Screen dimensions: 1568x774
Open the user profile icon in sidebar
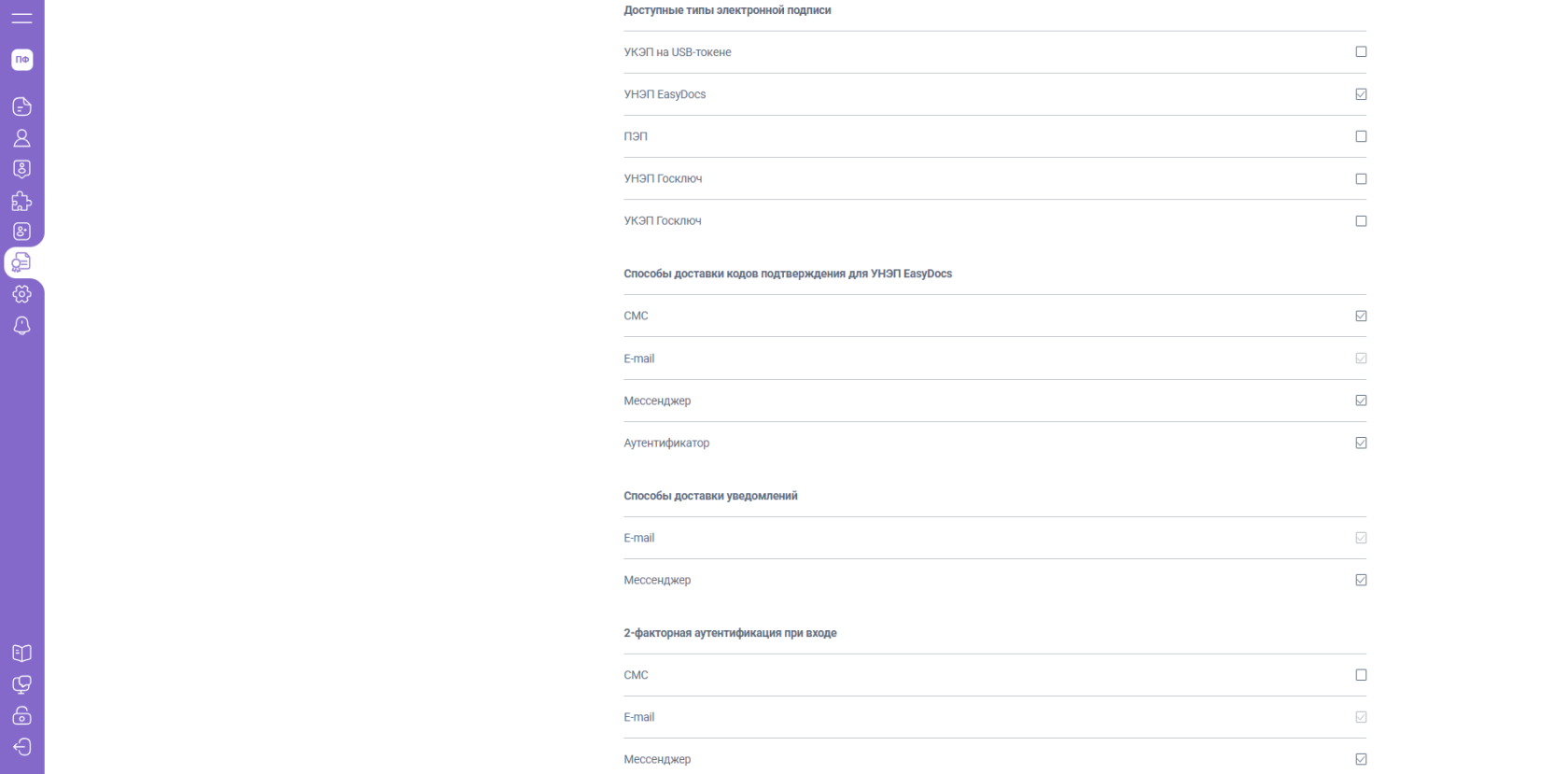tap(21, 138)
